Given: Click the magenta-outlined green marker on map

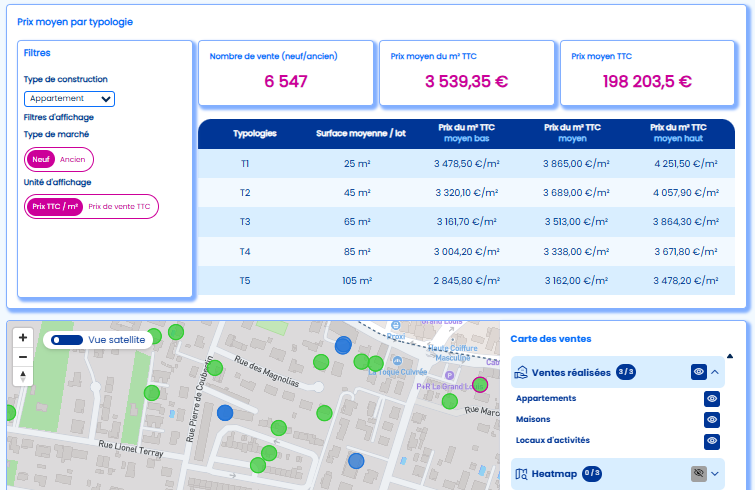Looking at the screenshot, I should [x=480, y=385].
